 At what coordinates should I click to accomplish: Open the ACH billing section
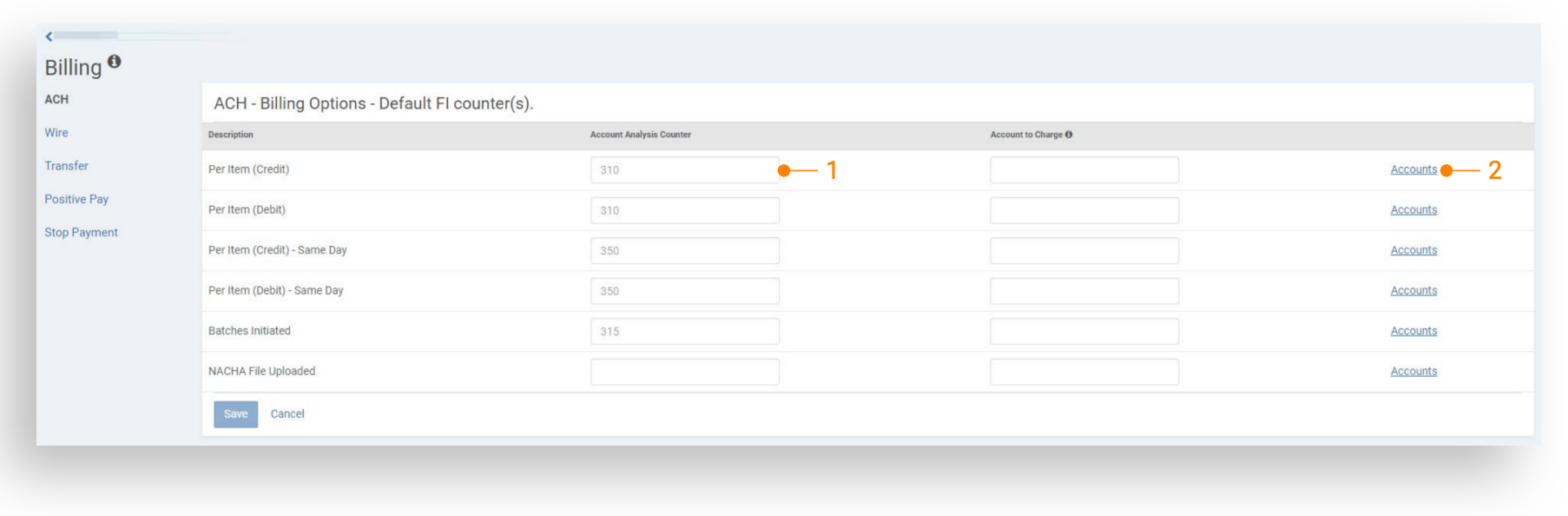(x=56, y=100)
